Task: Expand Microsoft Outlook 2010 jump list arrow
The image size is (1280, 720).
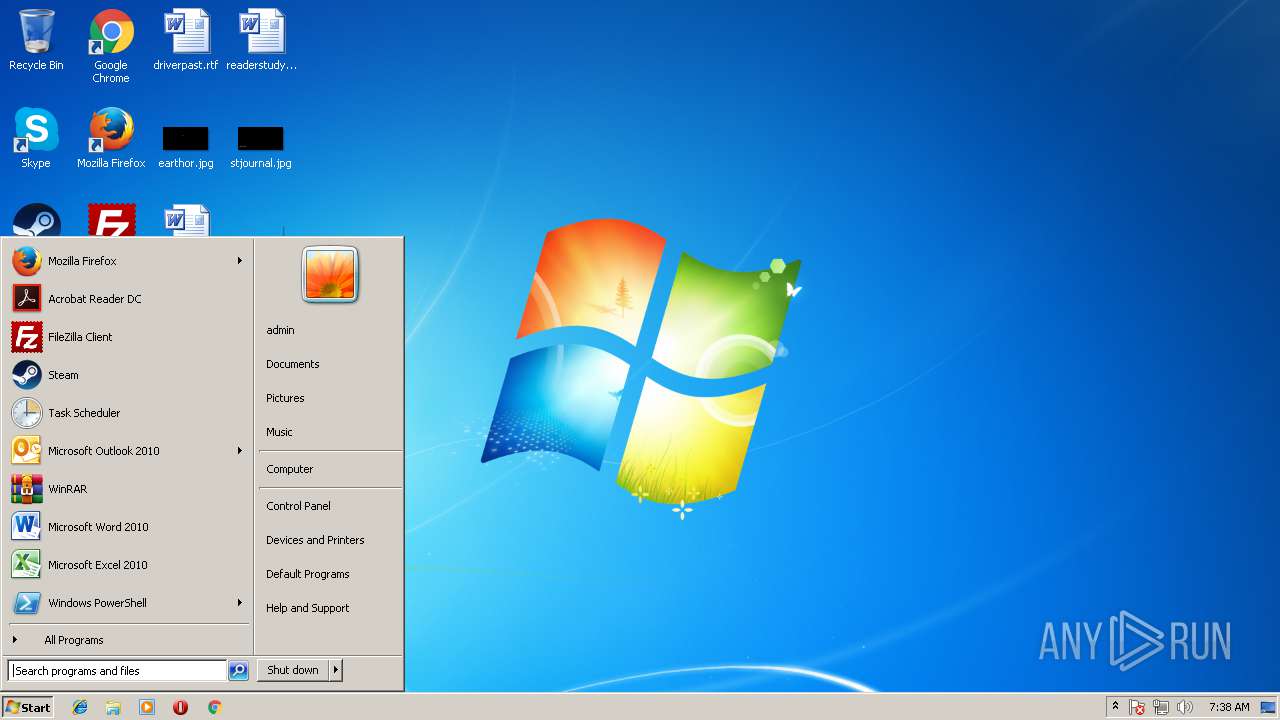Action: tap(239, 451)
